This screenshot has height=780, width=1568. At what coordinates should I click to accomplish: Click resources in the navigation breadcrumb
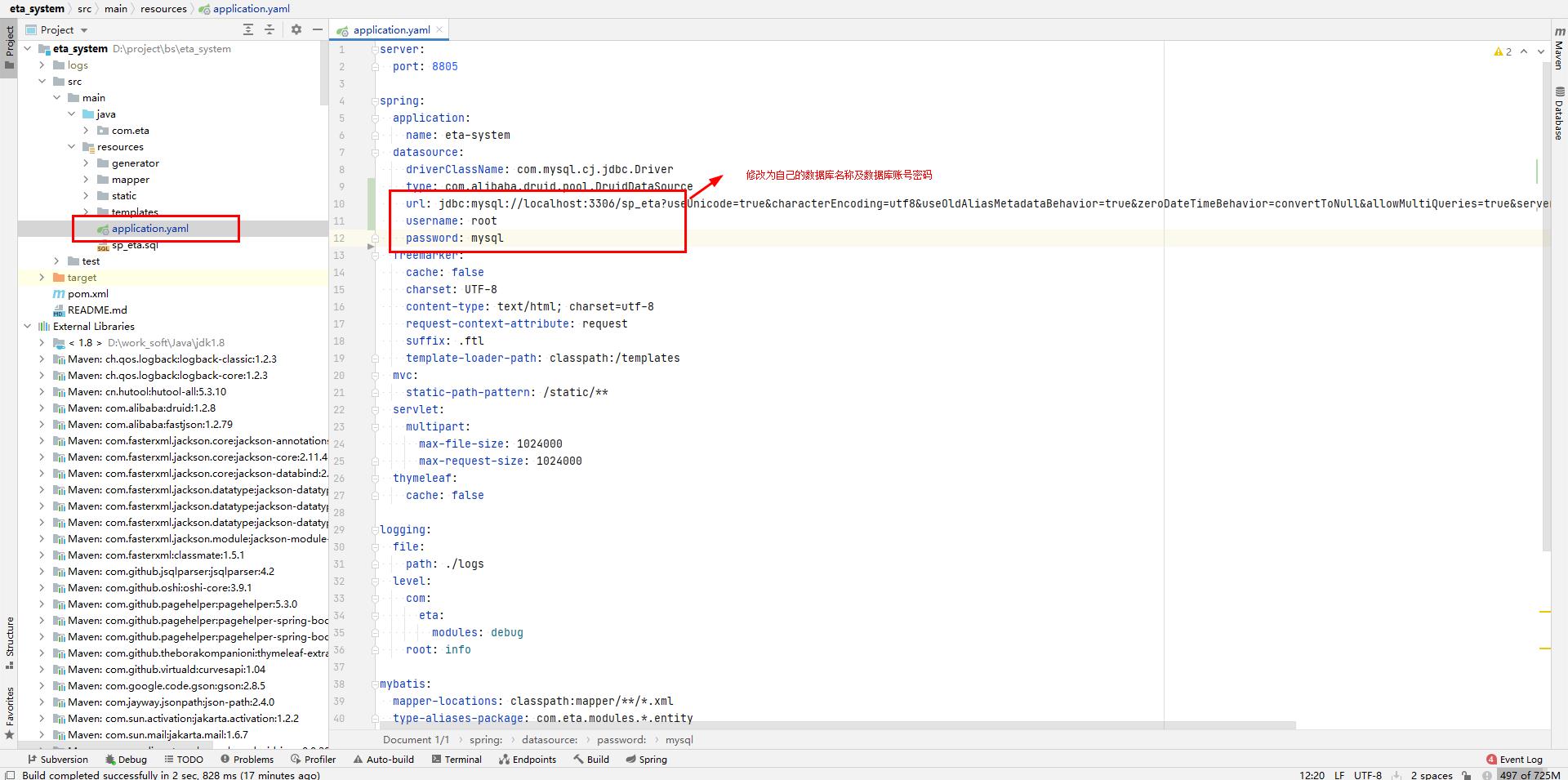163,8
